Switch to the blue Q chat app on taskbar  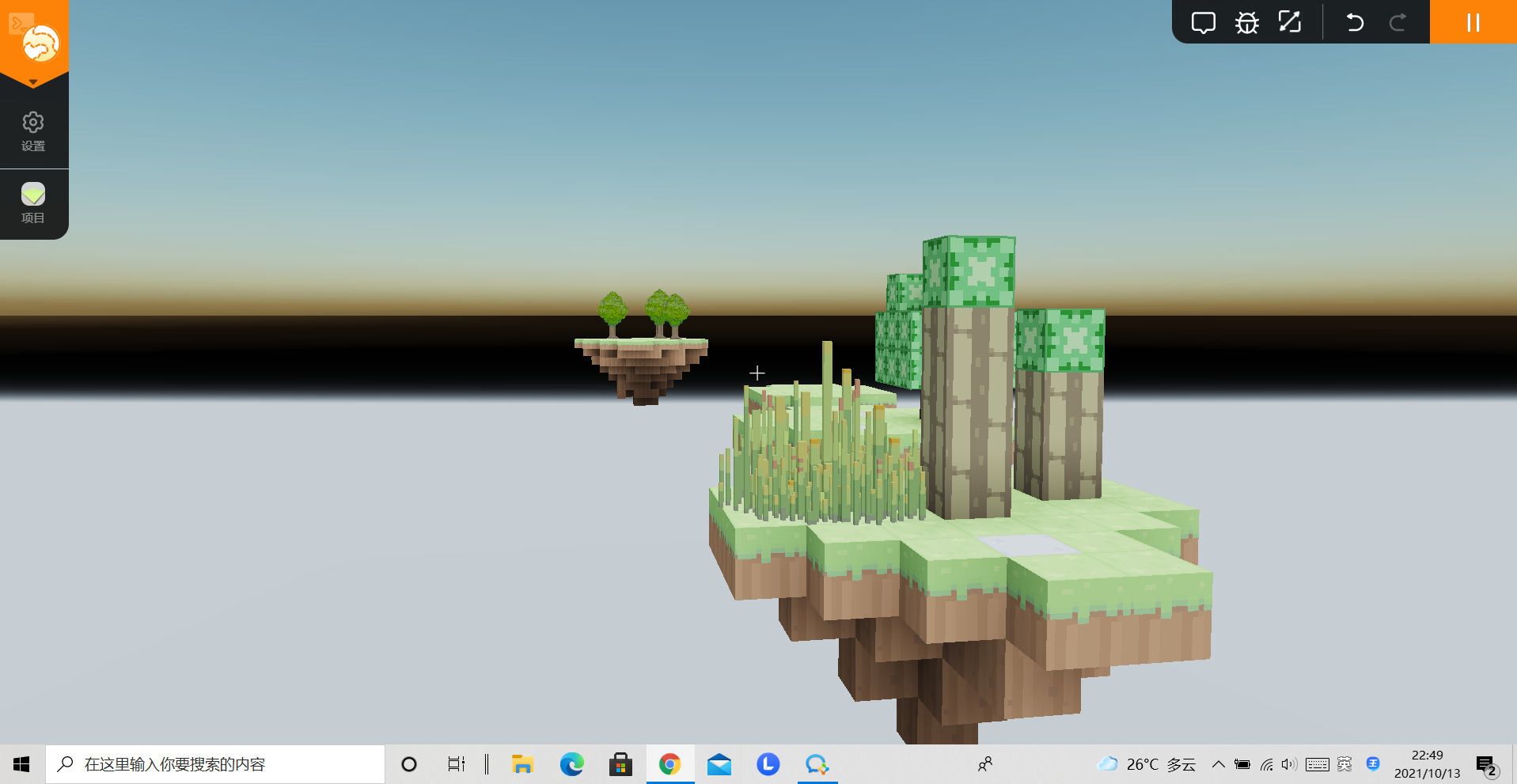pos(817,764)
